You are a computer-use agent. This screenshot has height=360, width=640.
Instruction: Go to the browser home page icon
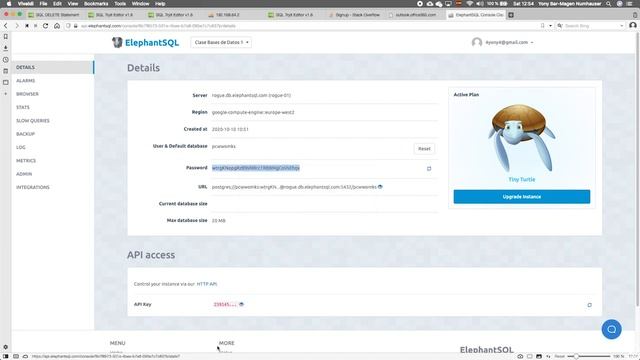[x=57, y=26]
